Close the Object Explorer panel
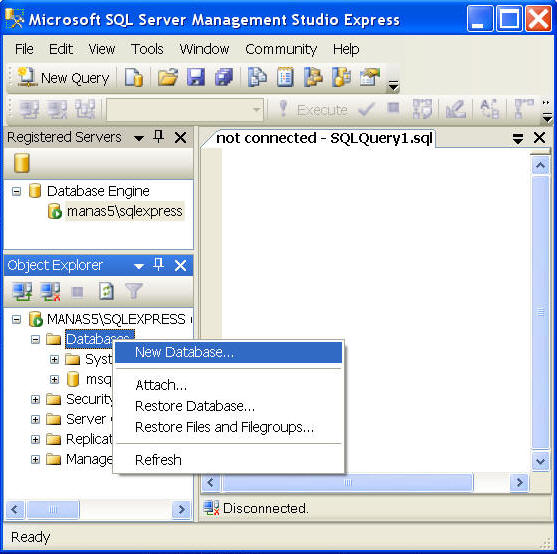 point(180,265)
